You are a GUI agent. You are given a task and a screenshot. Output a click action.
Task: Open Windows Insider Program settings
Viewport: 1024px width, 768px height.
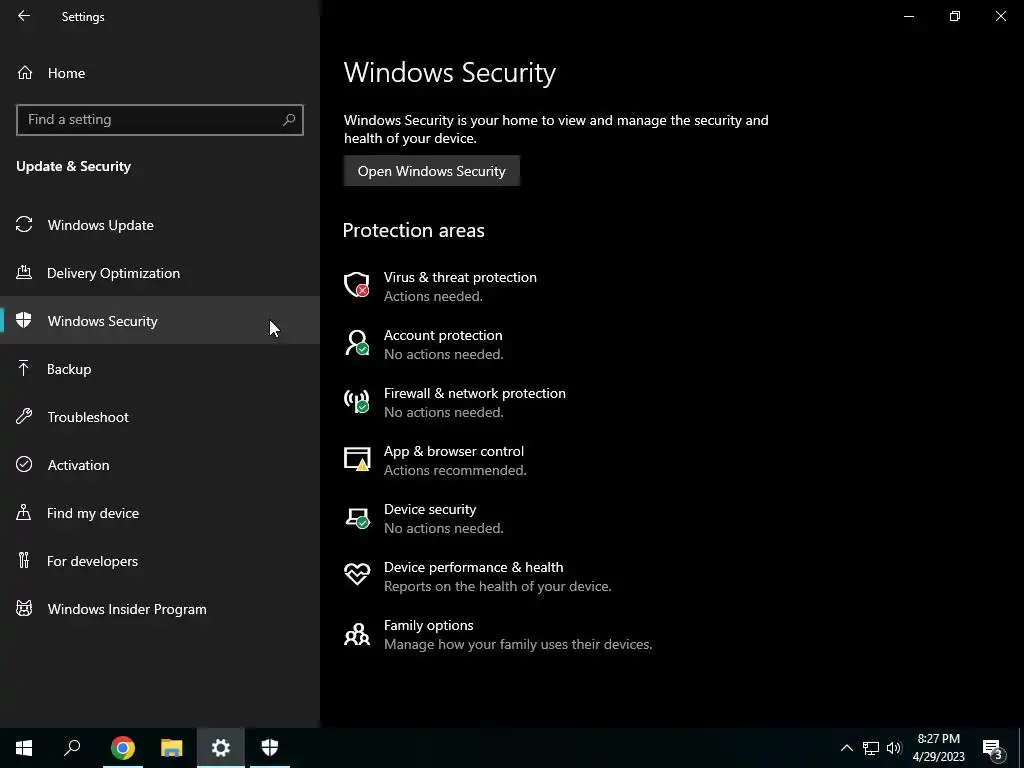click(x=160, y=609)
